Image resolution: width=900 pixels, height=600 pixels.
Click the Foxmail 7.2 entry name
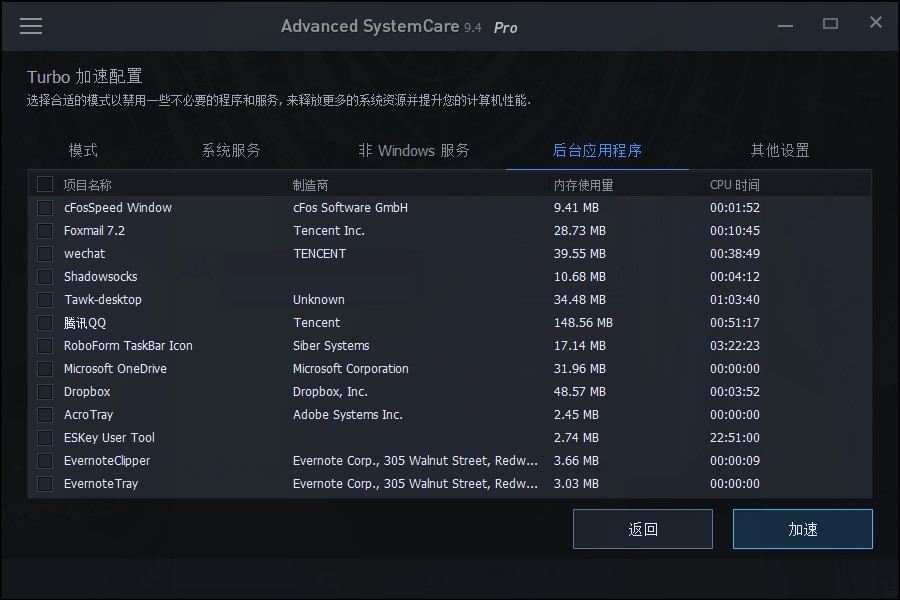(94, 230)
